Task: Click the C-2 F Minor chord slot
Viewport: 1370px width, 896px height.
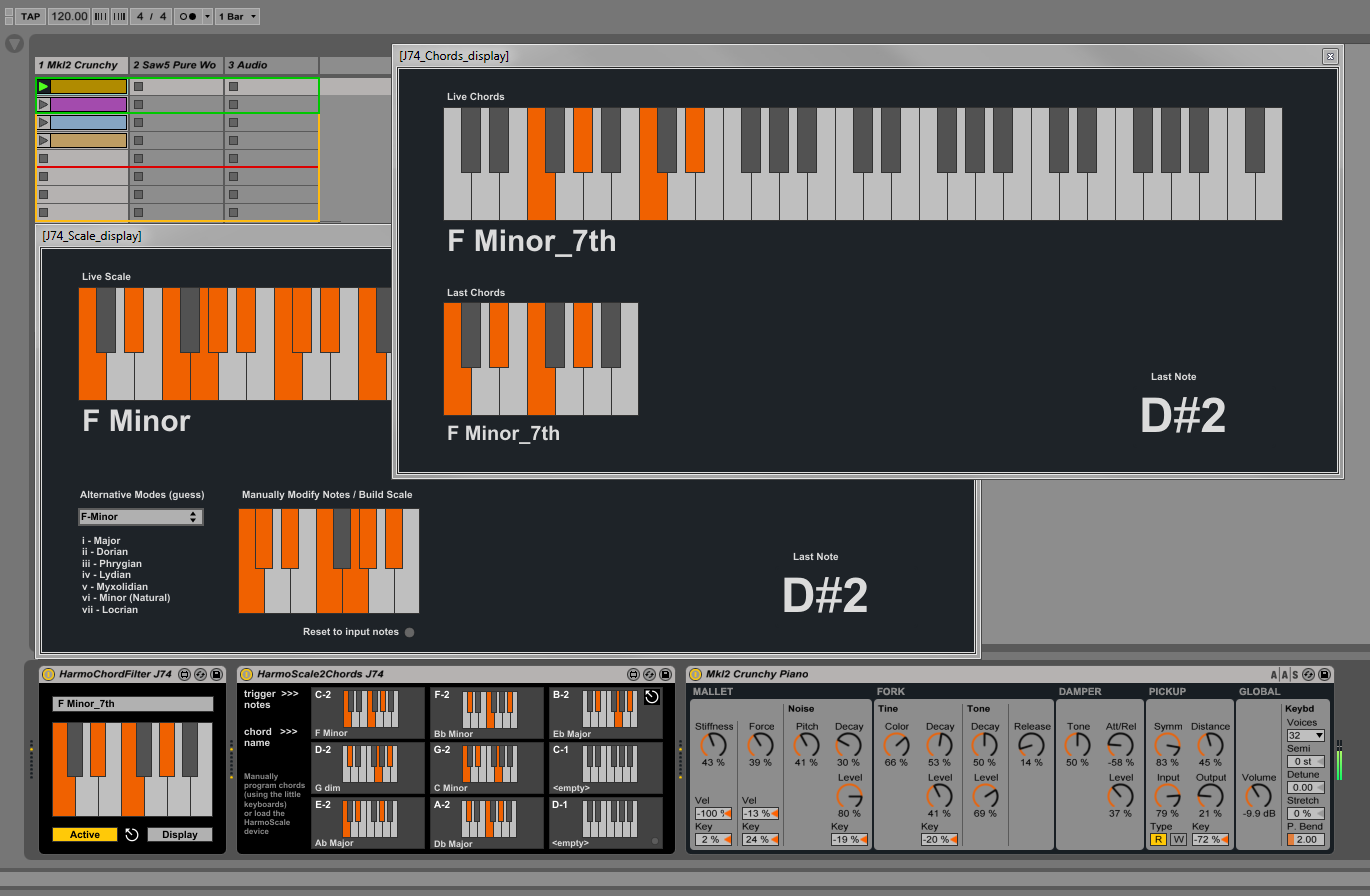Action: coord(368,713)
